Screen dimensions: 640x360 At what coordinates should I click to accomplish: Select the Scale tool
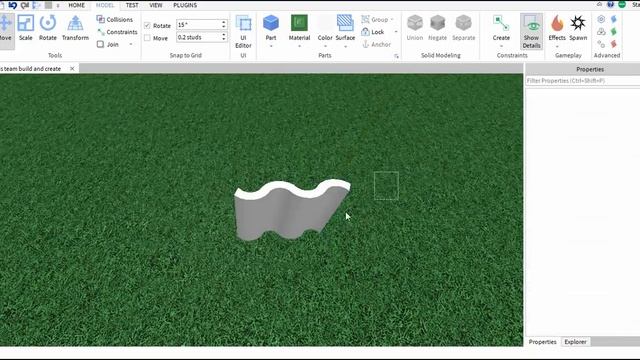click(x=25, y=29)
